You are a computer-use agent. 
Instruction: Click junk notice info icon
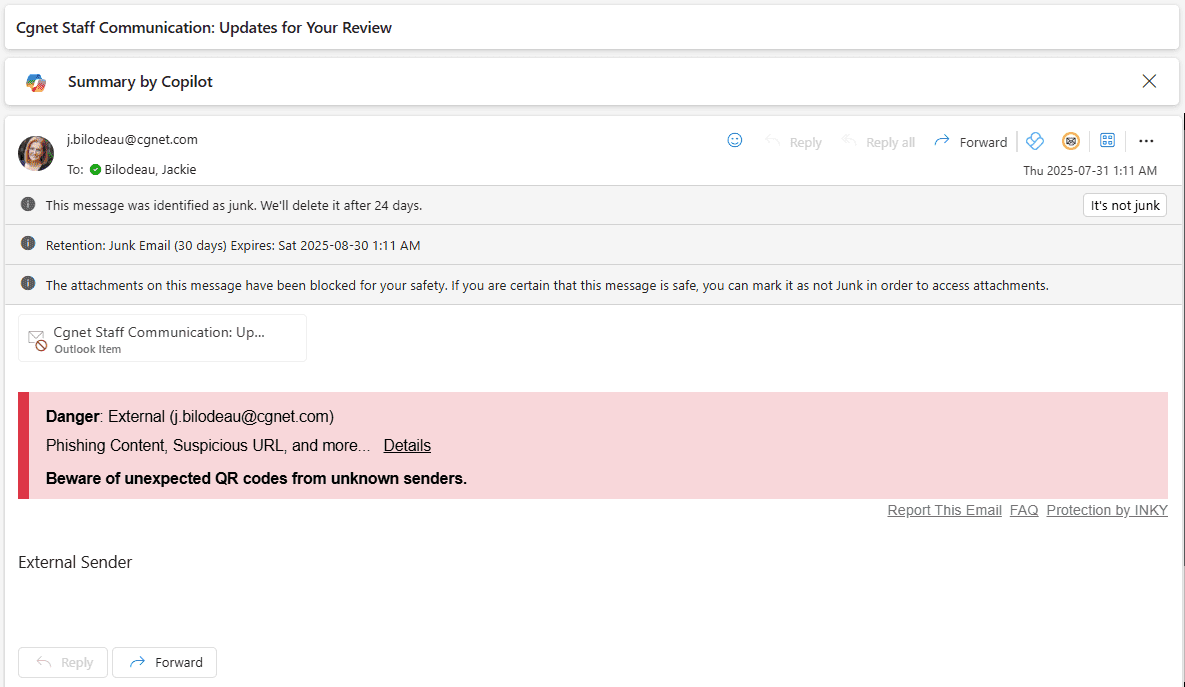[28, 204]
